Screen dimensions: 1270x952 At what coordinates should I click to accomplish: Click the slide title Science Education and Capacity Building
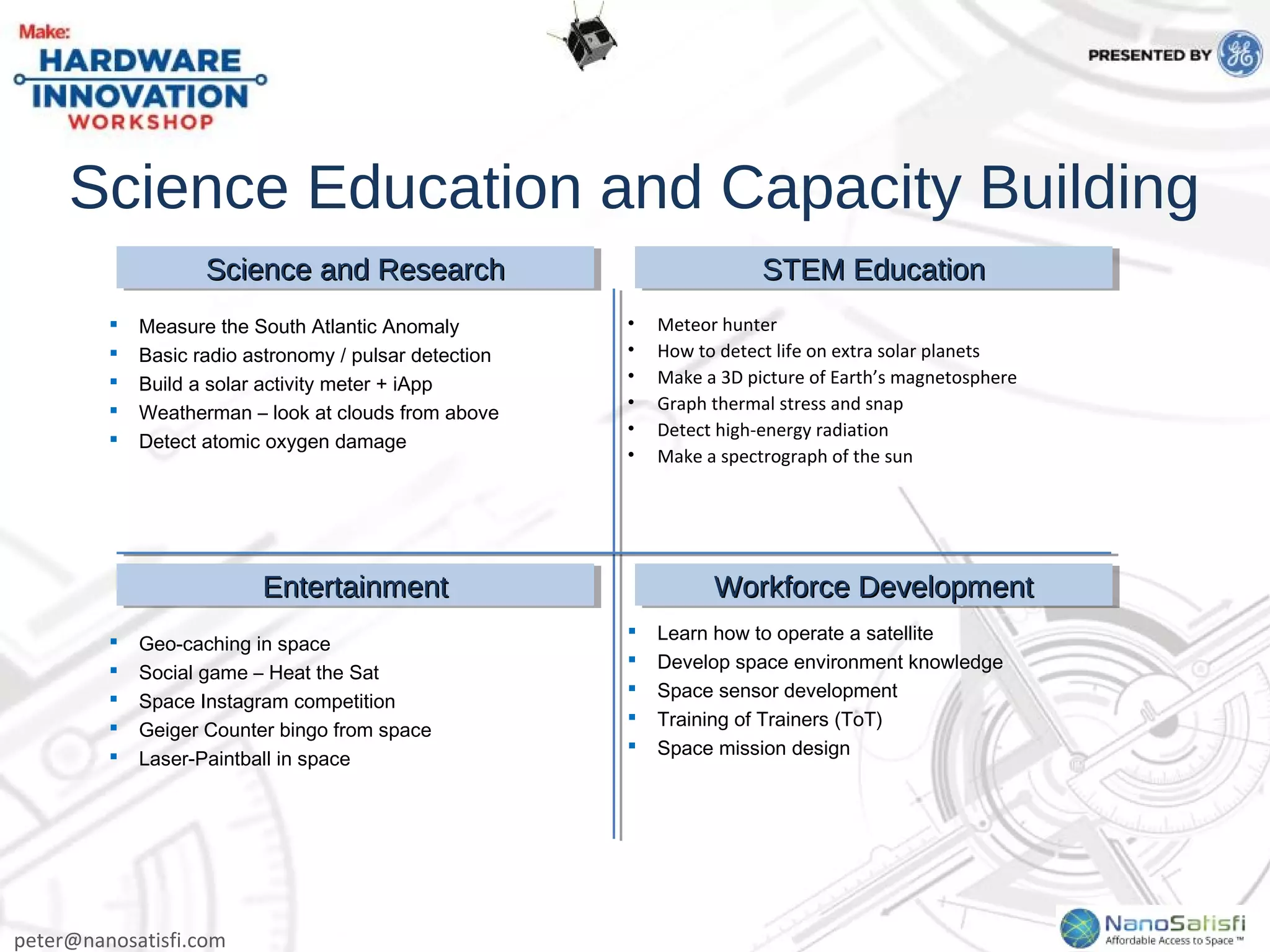coord(634,187)
